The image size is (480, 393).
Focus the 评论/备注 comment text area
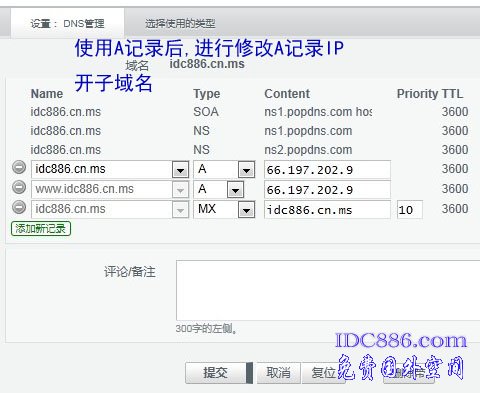[328, 290]
